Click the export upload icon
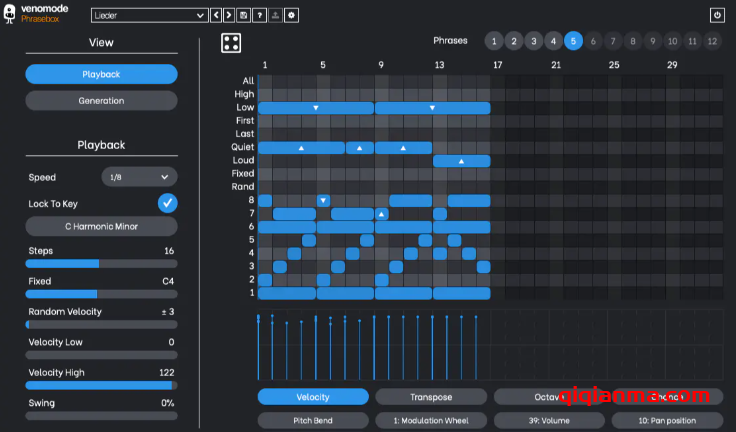736x432 pixels. [x=275, y=16]
